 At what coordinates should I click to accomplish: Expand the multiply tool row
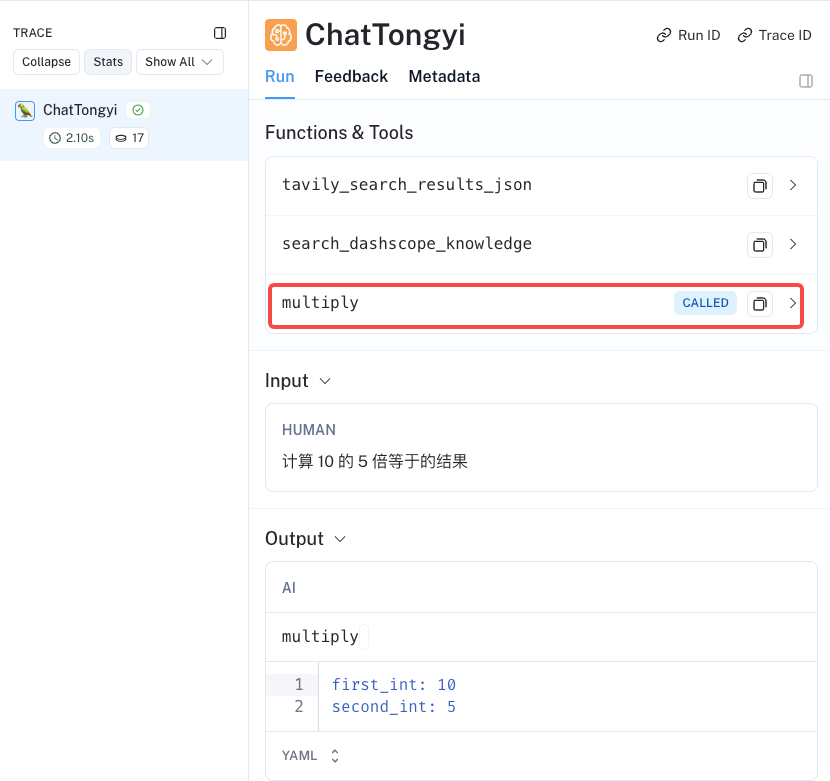pos(792,303)
